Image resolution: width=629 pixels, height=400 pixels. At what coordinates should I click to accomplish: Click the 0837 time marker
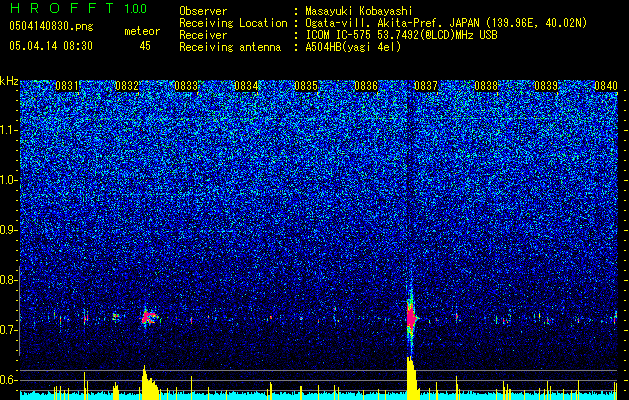coord(426,86)
